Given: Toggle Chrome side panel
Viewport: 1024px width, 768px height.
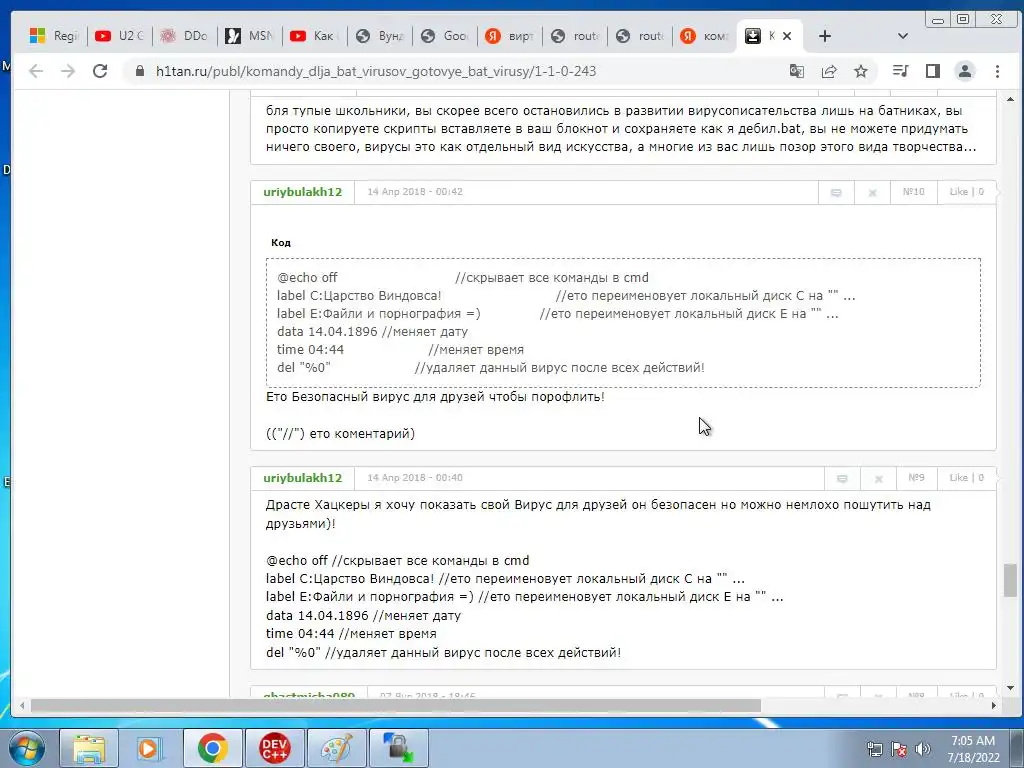Looking at the screenshot, I should (933, 71).
